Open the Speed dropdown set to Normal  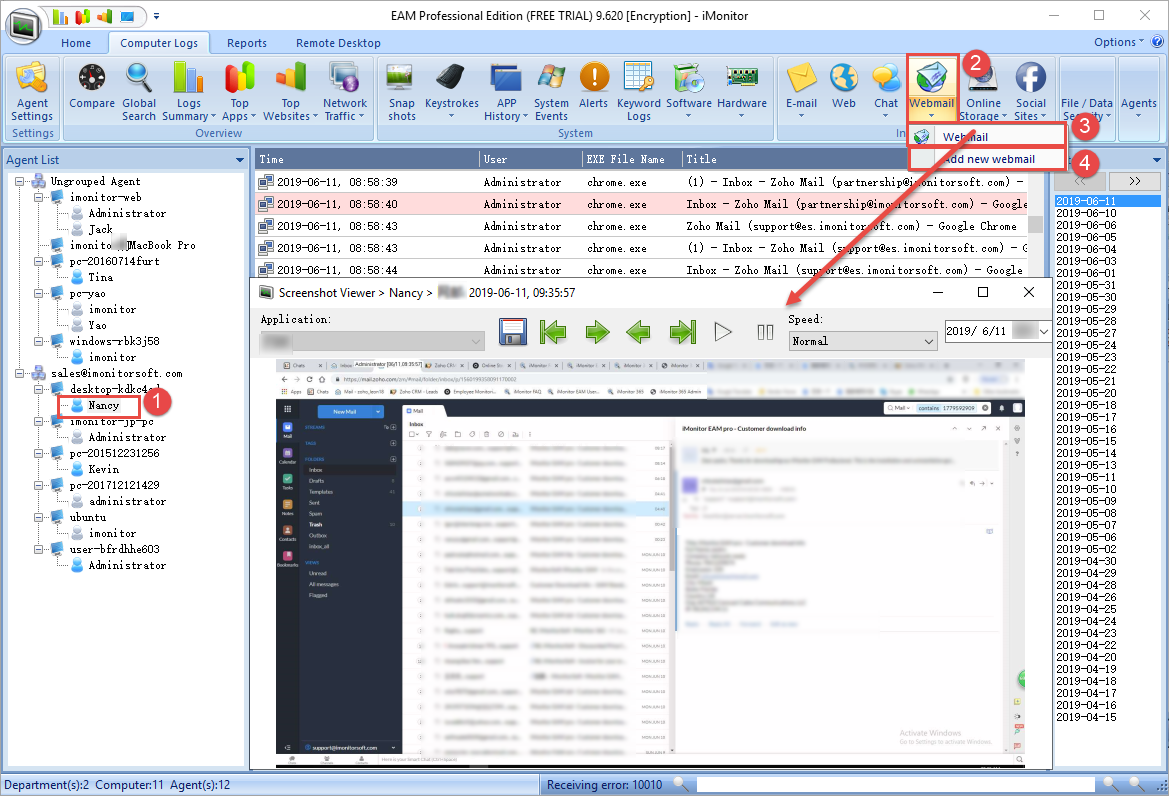(x=863, y=341)
